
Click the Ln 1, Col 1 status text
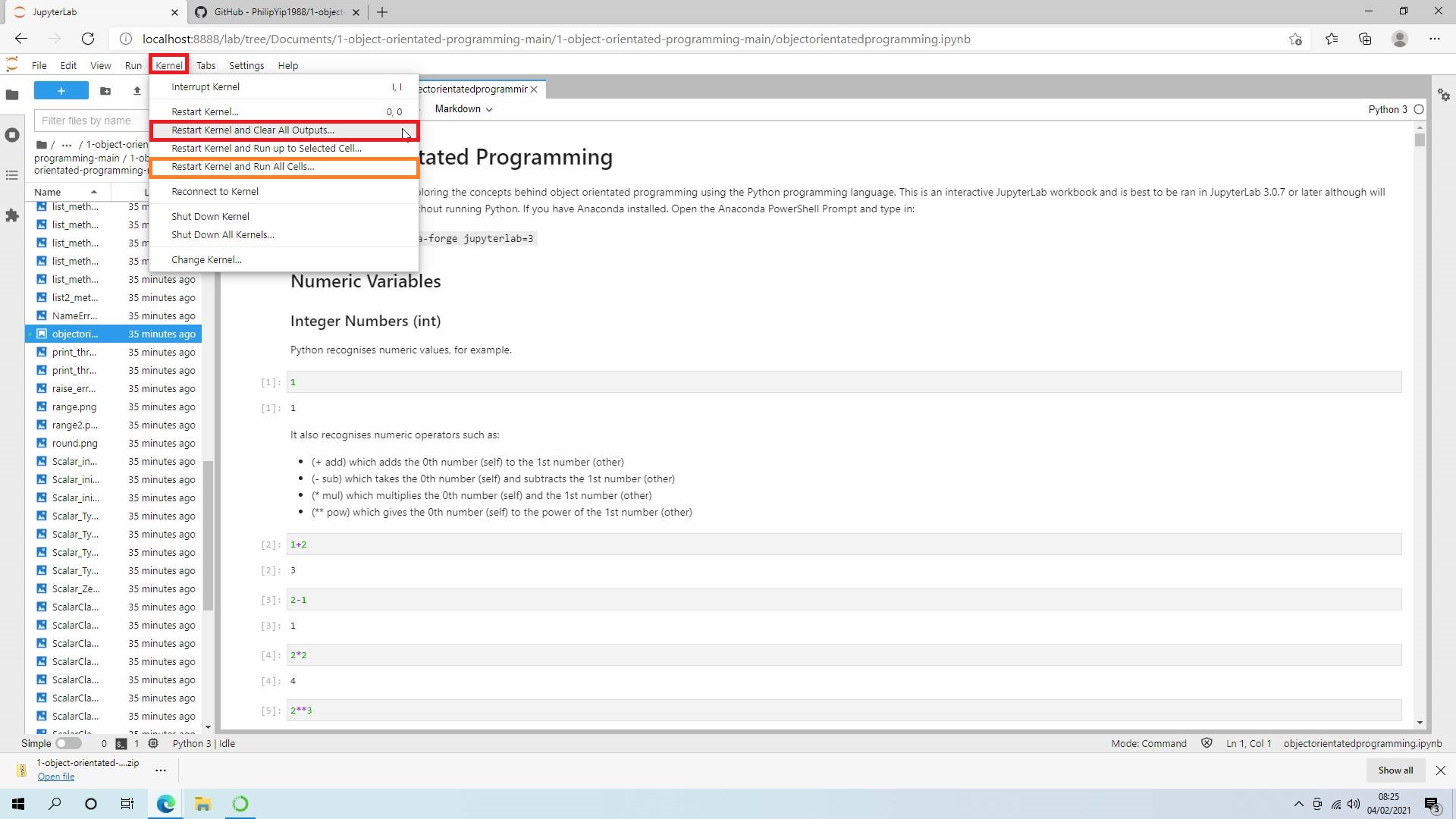click(x=1248, y=743)
